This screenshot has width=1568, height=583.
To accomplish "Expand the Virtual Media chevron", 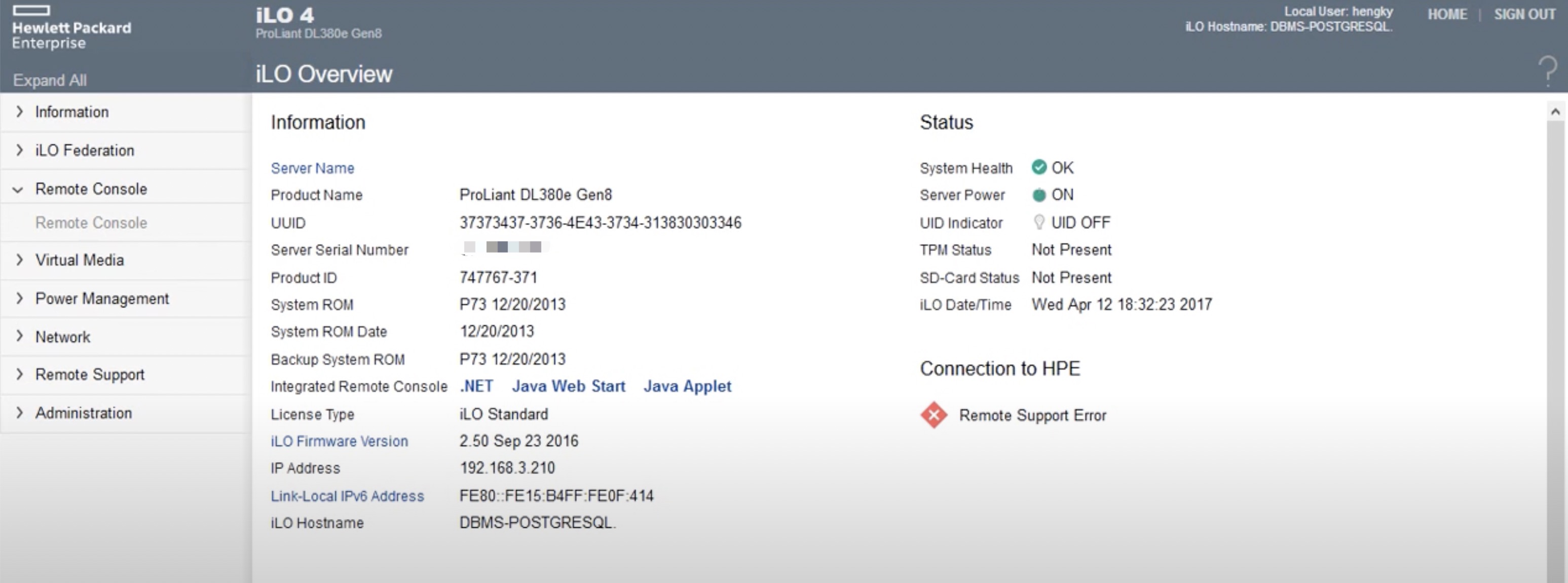I will 19,260.
